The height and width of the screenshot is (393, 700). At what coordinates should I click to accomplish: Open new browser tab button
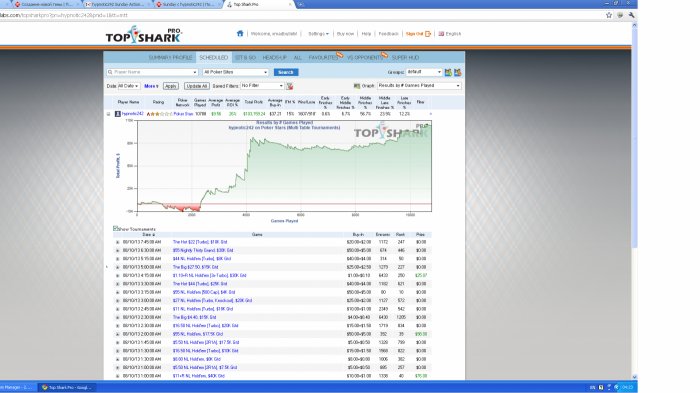pyautogui.click(x=300, y=4)
